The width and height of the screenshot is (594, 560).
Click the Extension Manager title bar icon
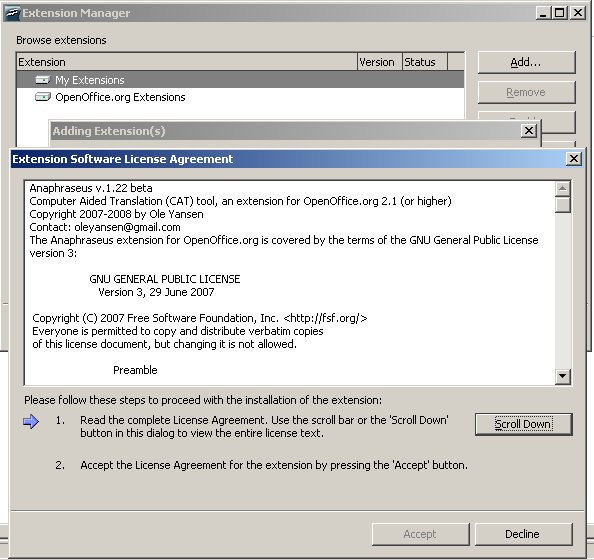click(11, 13)
